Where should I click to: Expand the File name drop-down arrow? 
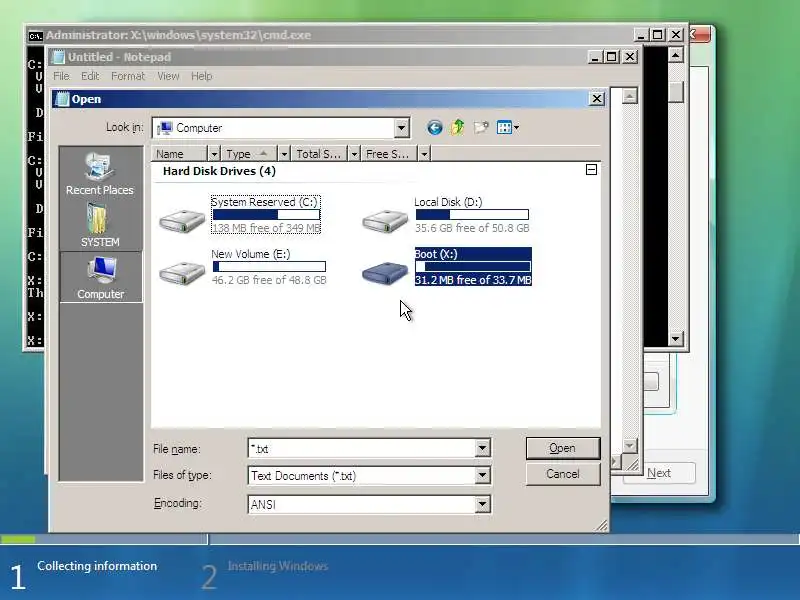click(482, 448)
